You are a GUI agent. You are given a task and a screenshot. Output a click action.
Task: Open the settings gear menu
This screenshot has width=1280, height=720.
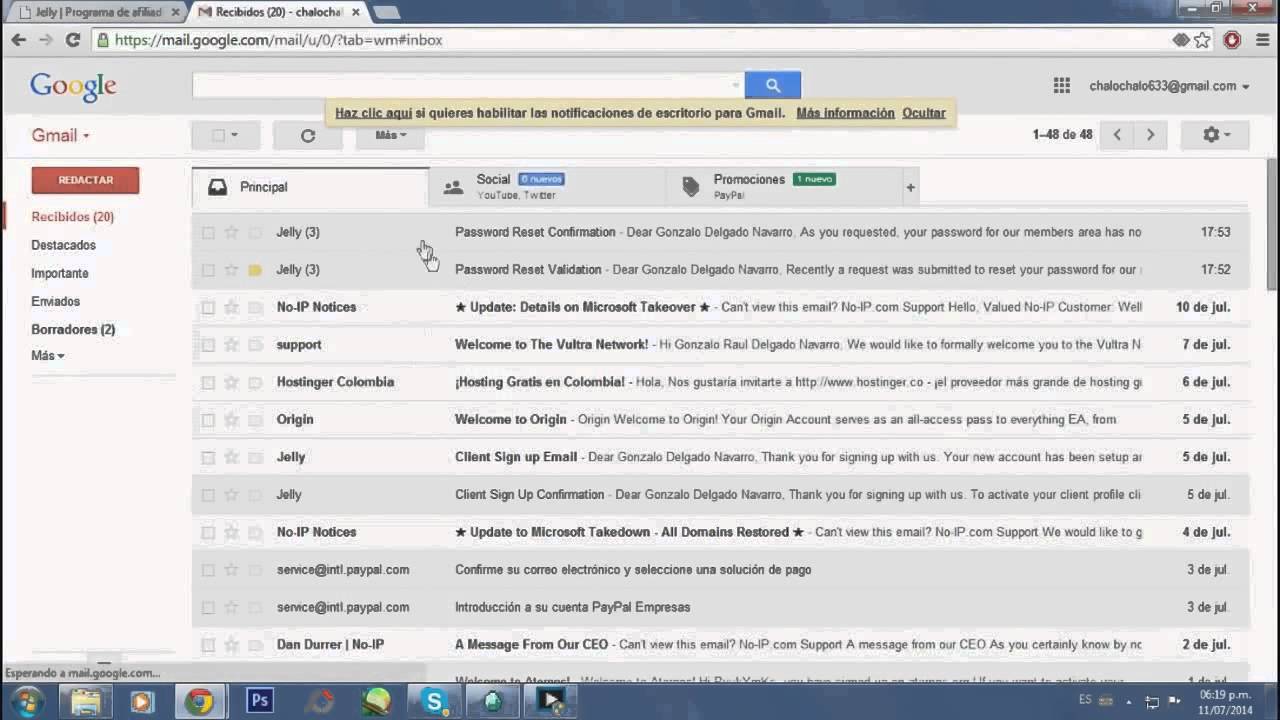1216,135
